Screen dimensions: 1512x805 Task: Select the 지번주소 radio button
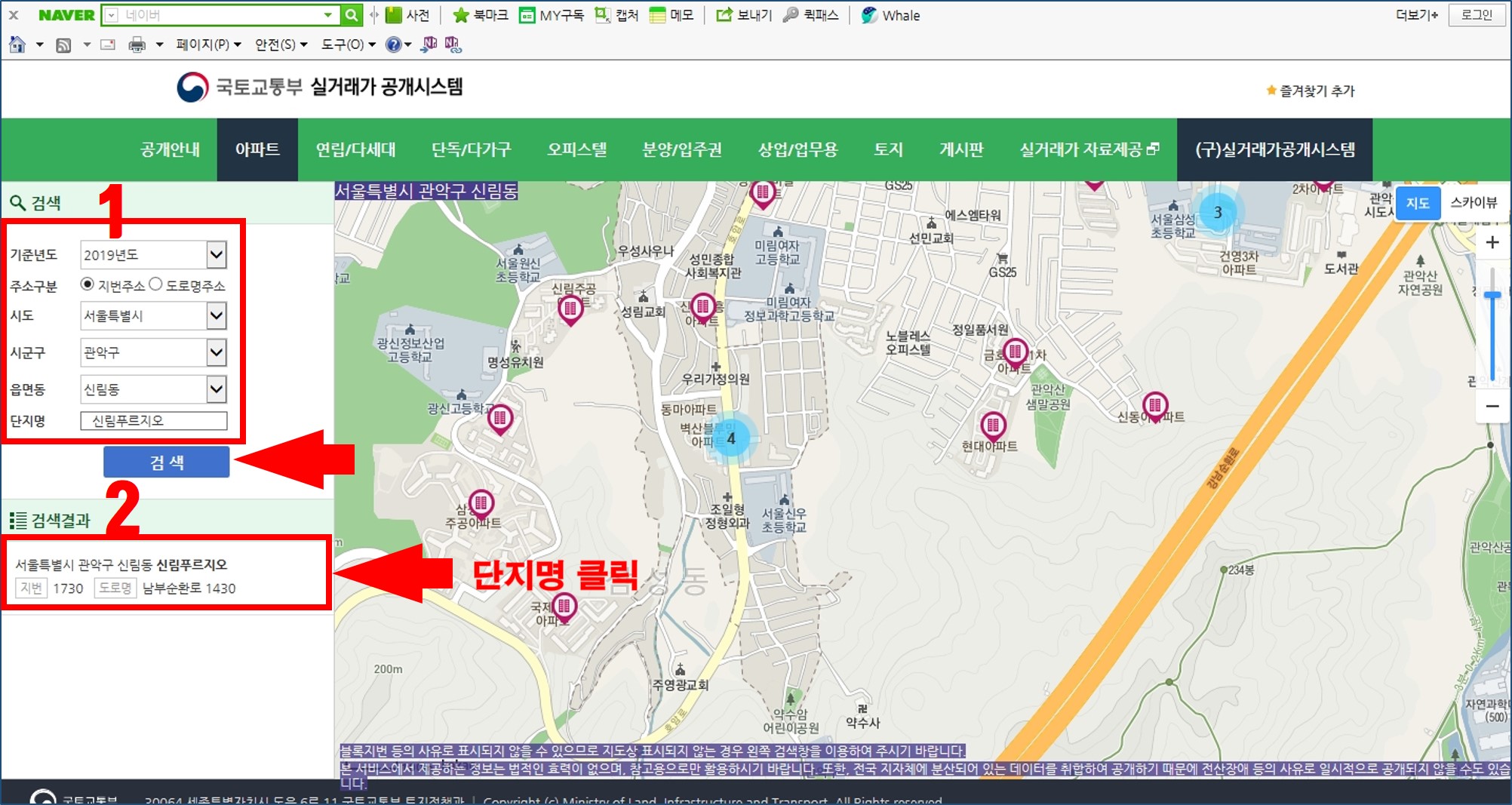87,284
